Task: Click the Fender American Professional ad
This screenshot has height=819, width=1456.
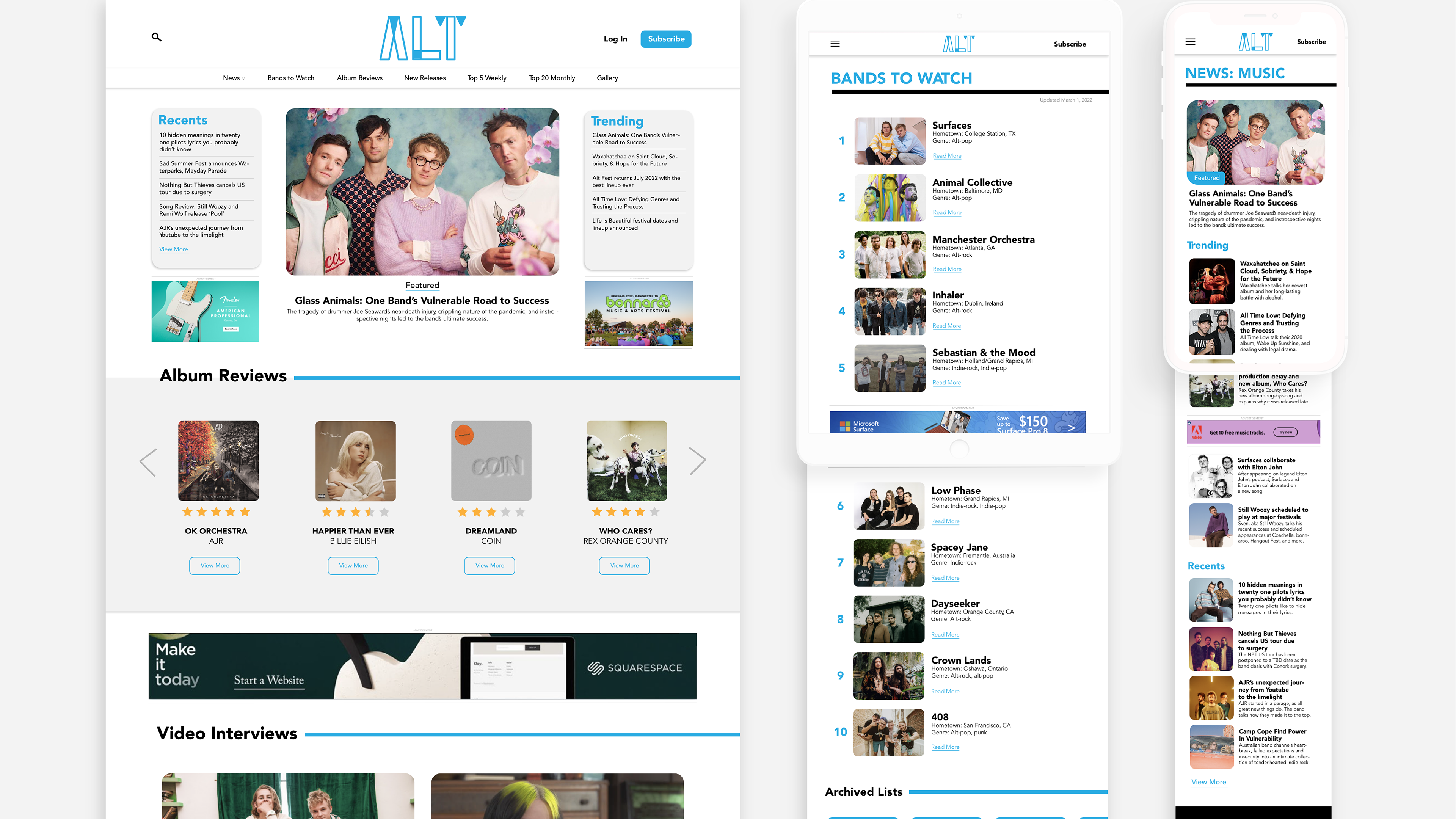Action: (x=205, y=311)
